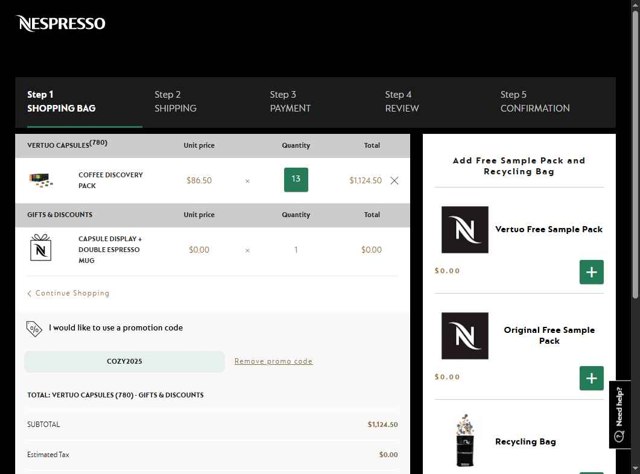
Task: Click the Estimated Tax label
Action: click(x=48, y=454)
